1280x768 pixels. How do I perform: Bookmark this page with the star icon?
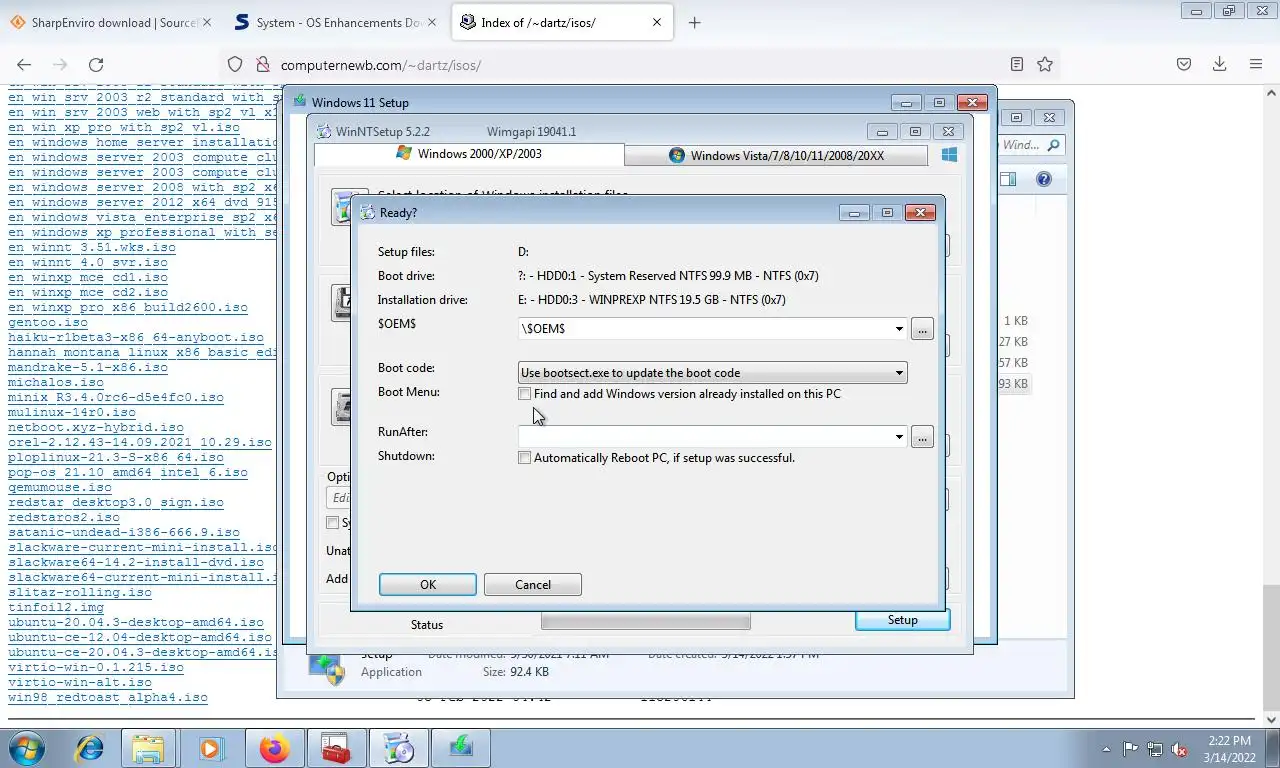tap(1045, 64)
